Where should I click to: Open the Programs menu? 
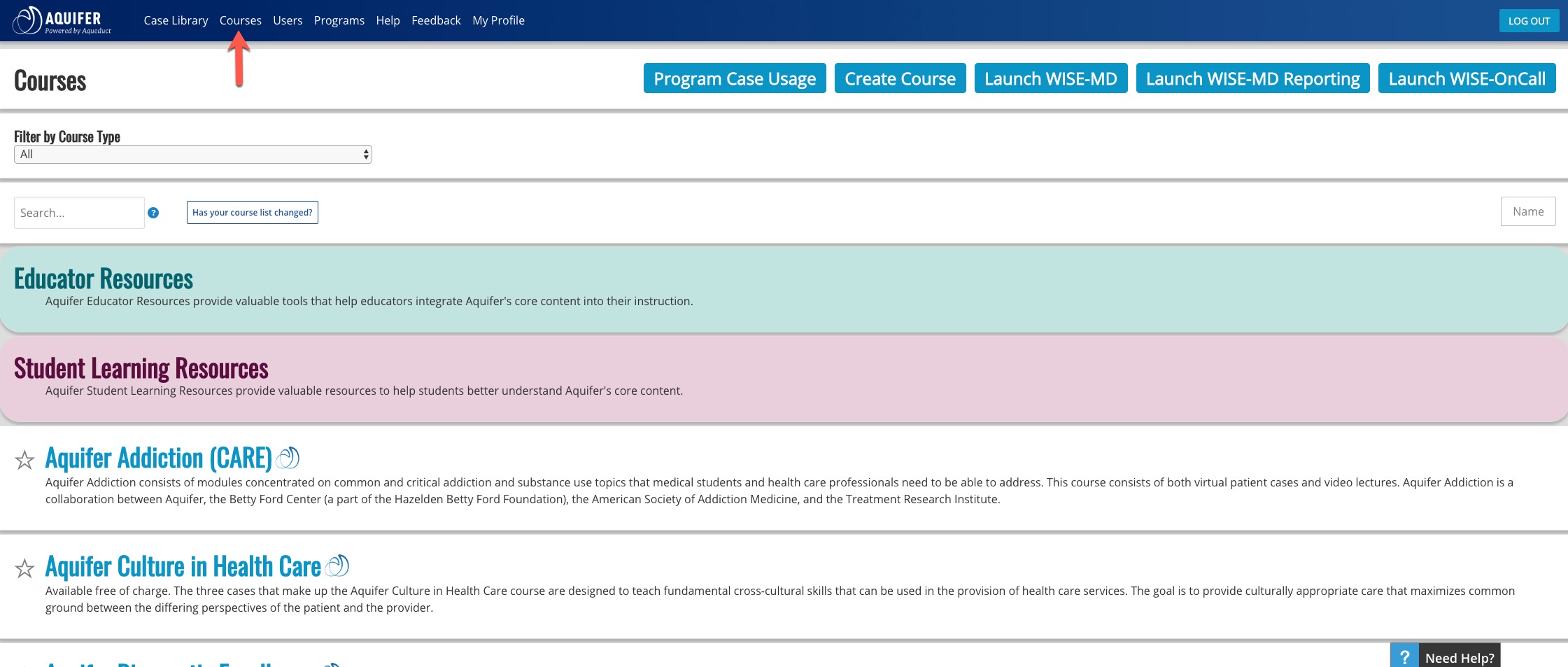pyautogui.click(x=339, y=20)
